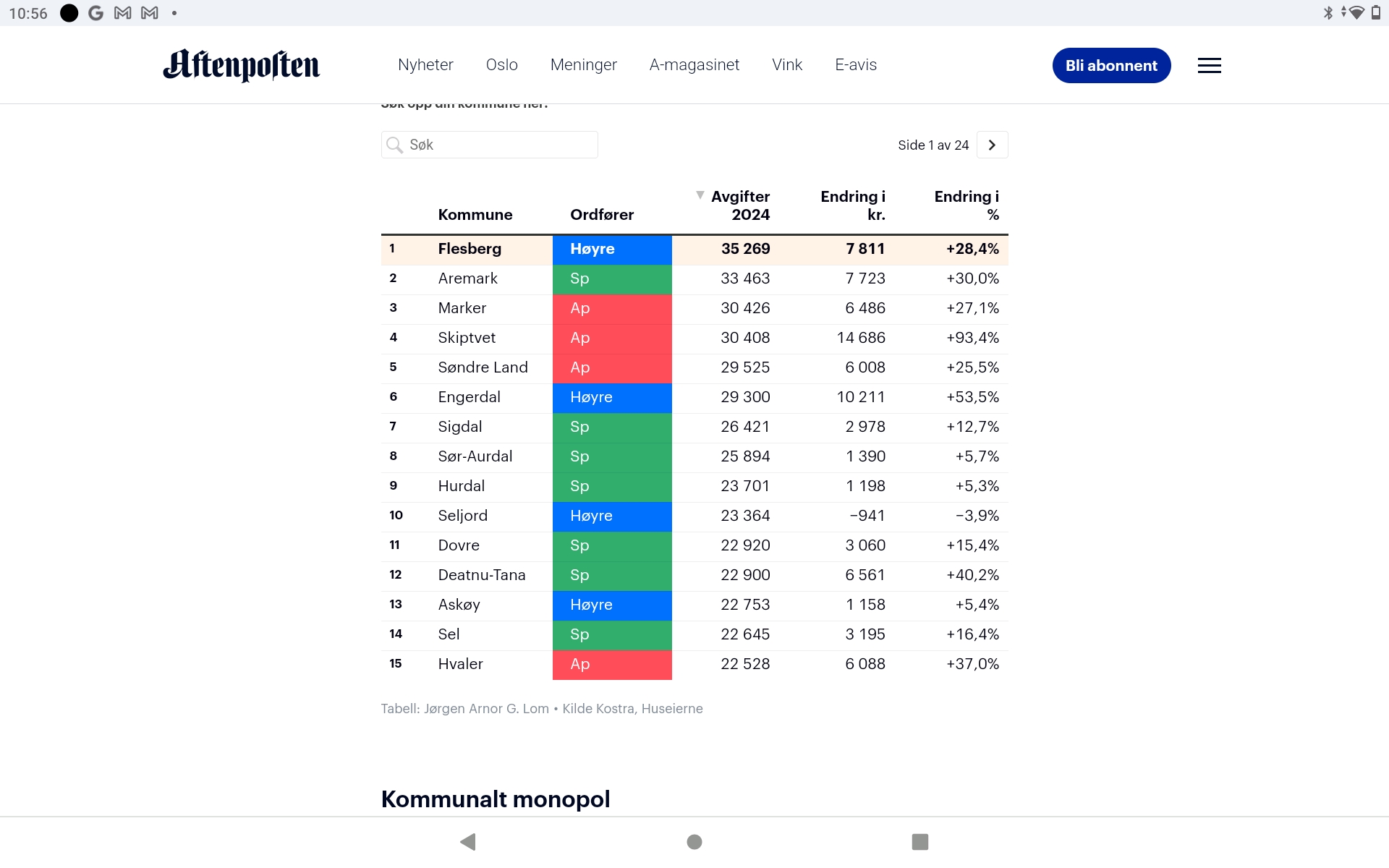Click the Bli abonnent button
The height and width of the screenshot is (868, 1389).
(1111, 66)
